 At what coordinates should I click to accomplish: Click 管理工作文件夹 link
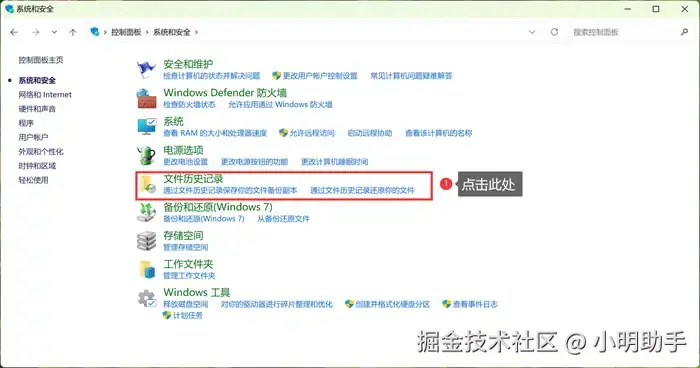(189, 276)
